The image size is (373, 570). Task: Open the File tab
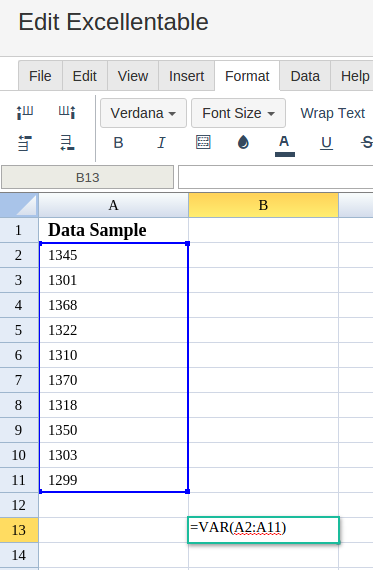click(x=40, y=76)
